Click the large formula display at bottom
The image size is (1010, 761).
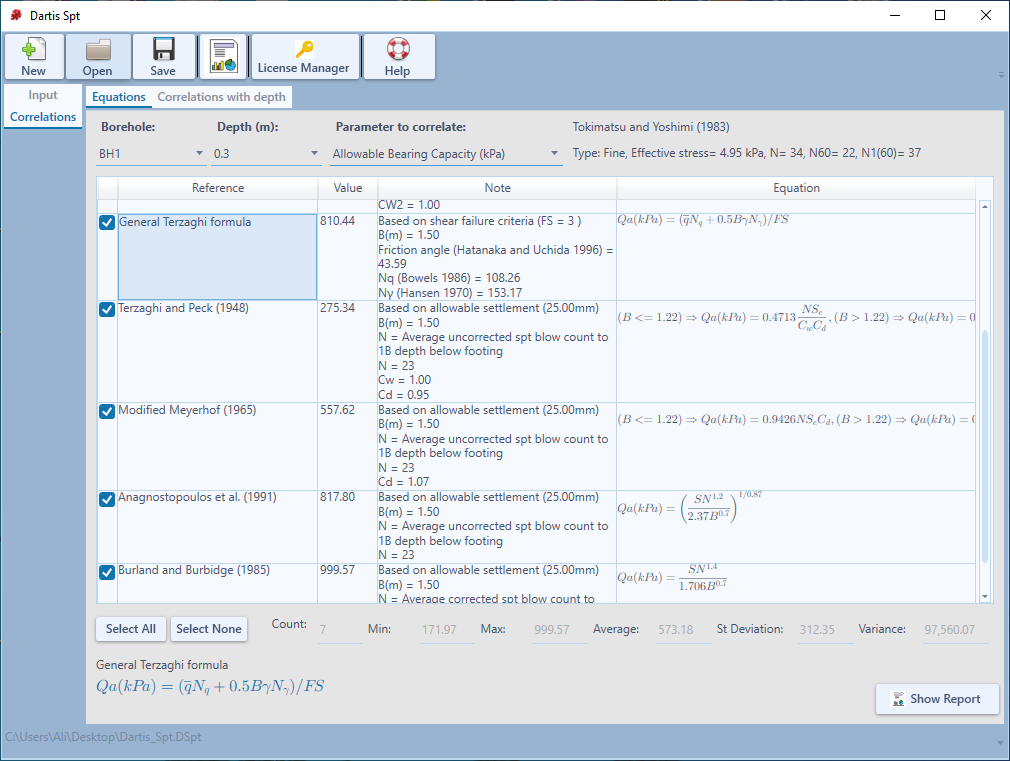pos(210,686)
